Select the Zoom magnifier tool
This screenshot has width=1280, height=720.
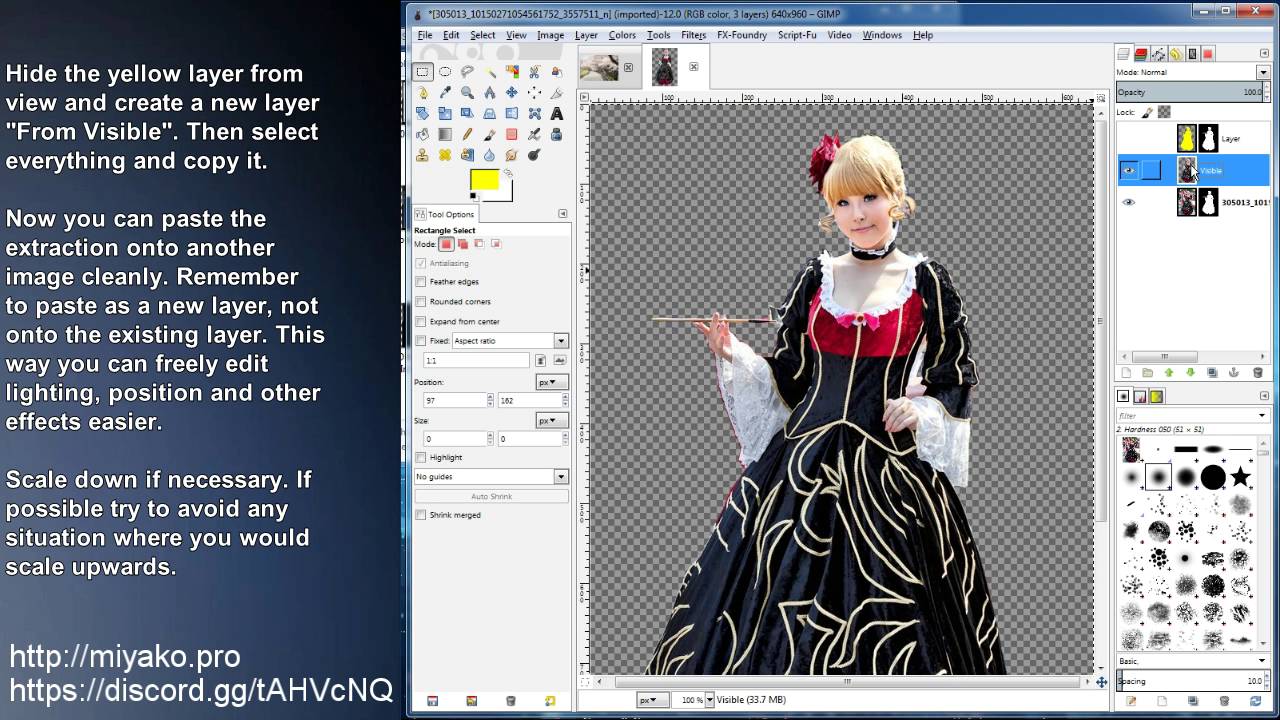(467, 92)
